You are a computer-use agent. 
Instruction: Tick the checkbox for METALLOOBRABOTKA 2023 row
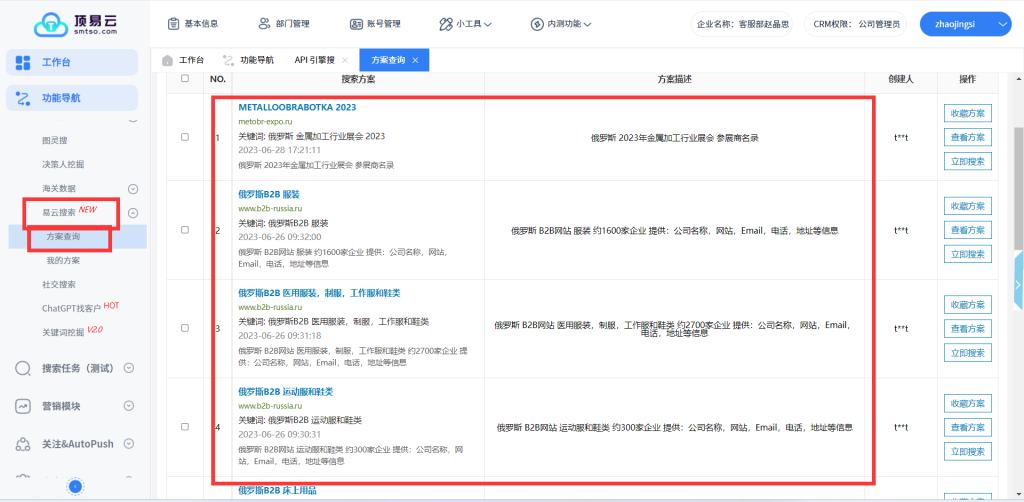pyautogui.click(x=184, y=136)
